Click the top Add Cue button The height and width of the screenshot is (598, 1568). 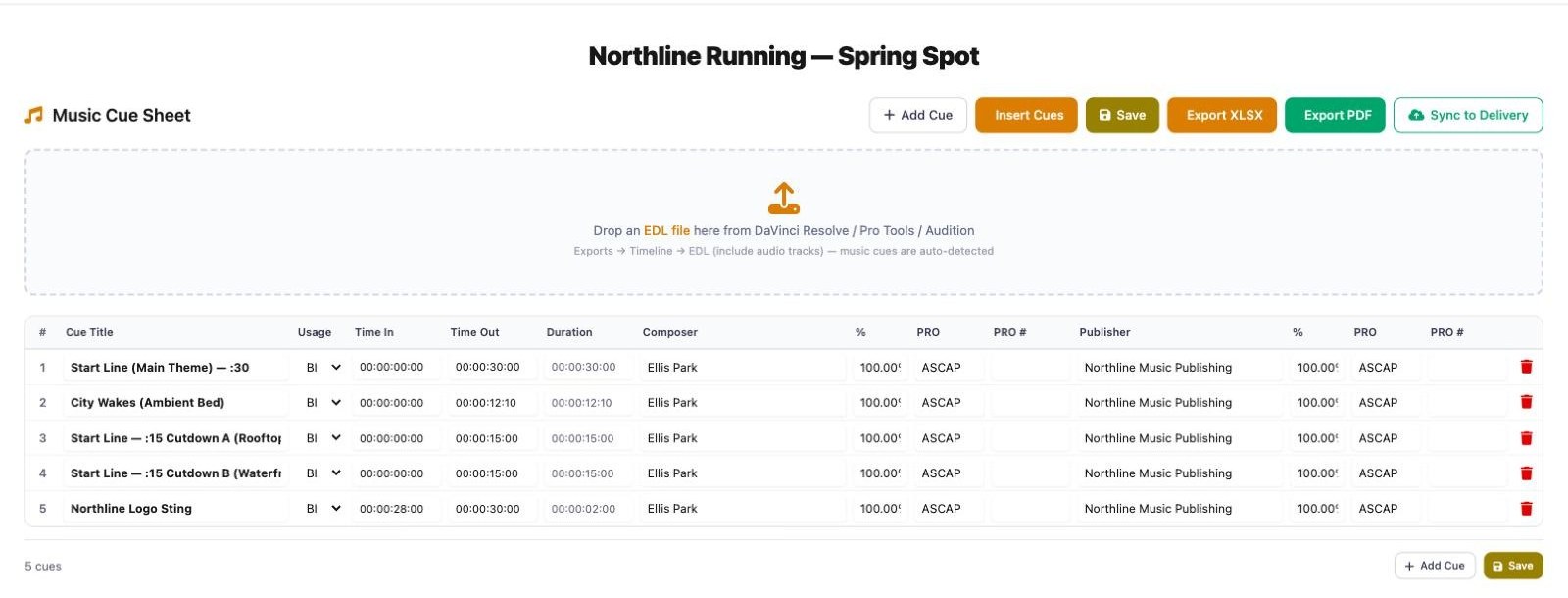click(918, 115)
